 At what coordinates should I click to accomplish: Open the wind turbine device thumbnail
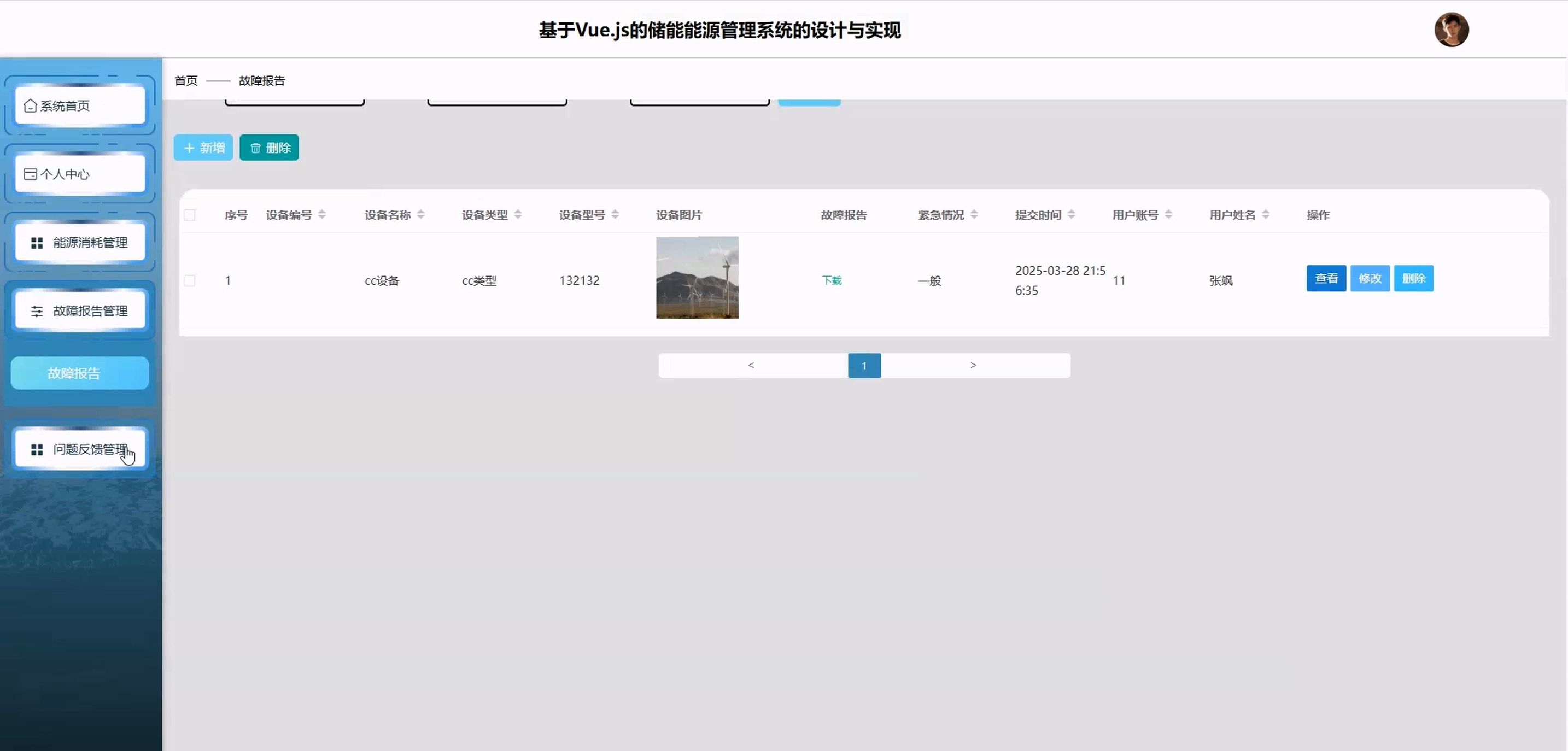point(697,278)
